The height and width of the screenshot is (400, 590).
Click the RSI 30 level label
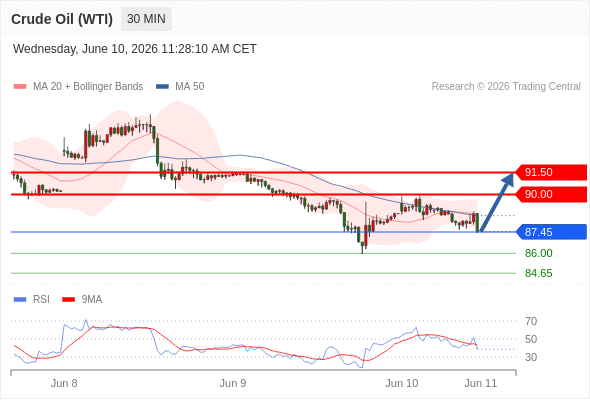pos(531,357)
